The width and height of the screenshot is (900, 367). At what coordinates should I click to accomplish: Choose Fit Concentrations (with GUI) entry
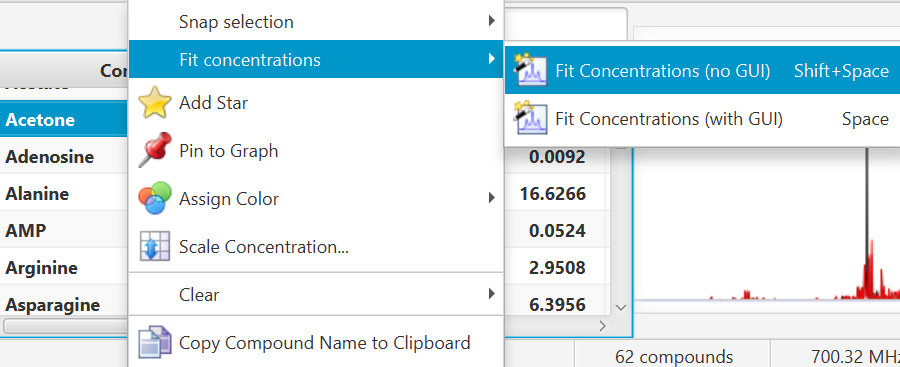point(702,118)
